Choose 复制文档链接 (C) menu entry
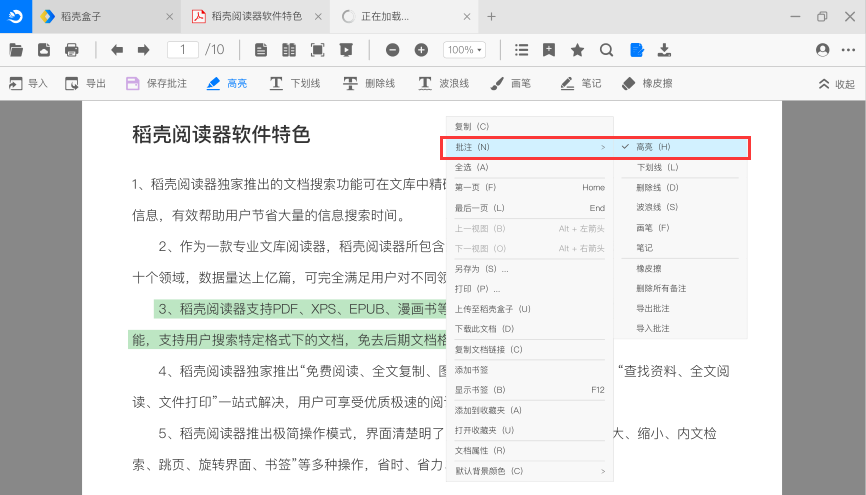Viewport: 866px width, 495px height. click(530, 350)
